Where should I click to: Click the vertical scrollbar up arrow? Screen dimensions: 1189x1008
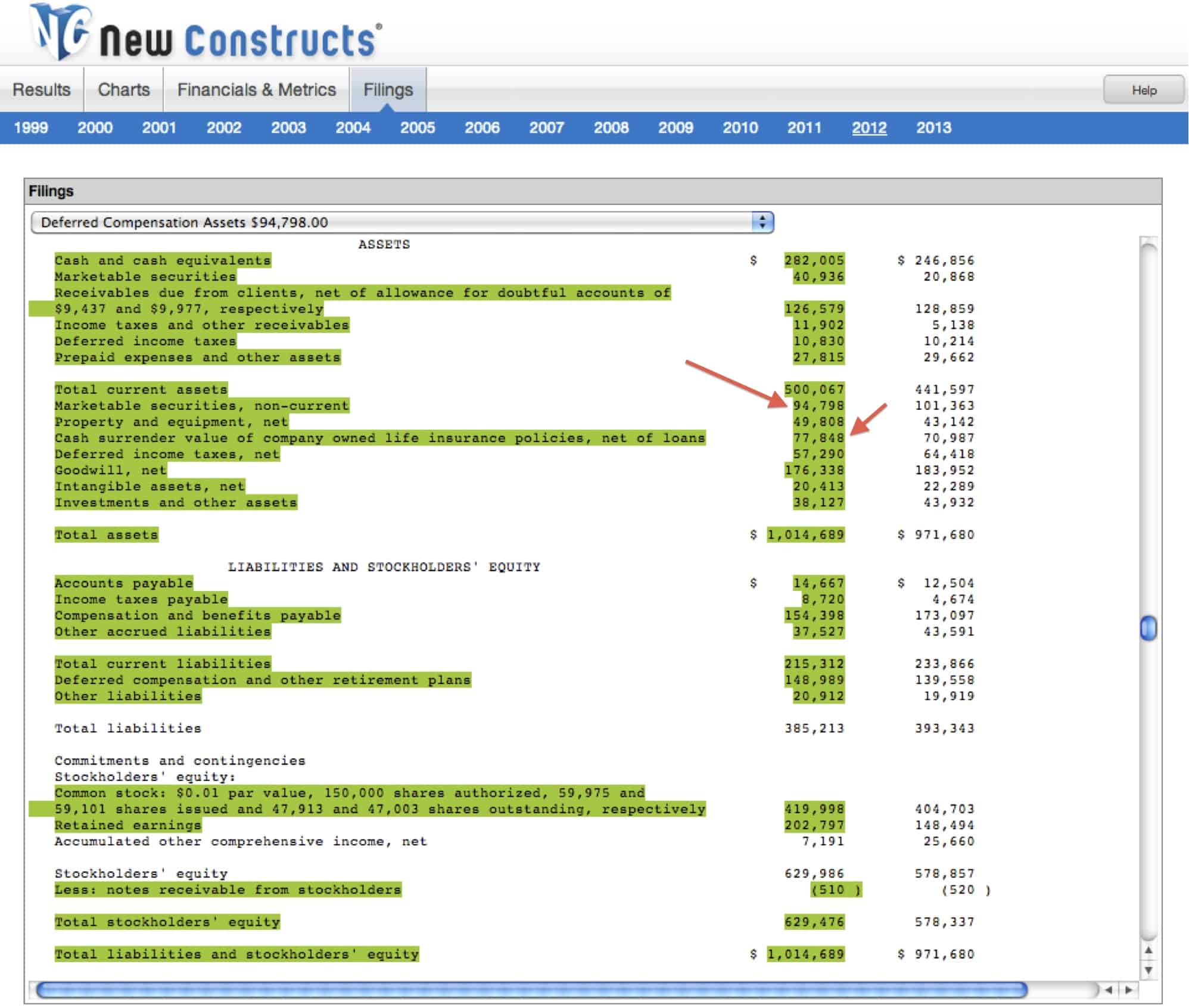(x=1149, y=950)
